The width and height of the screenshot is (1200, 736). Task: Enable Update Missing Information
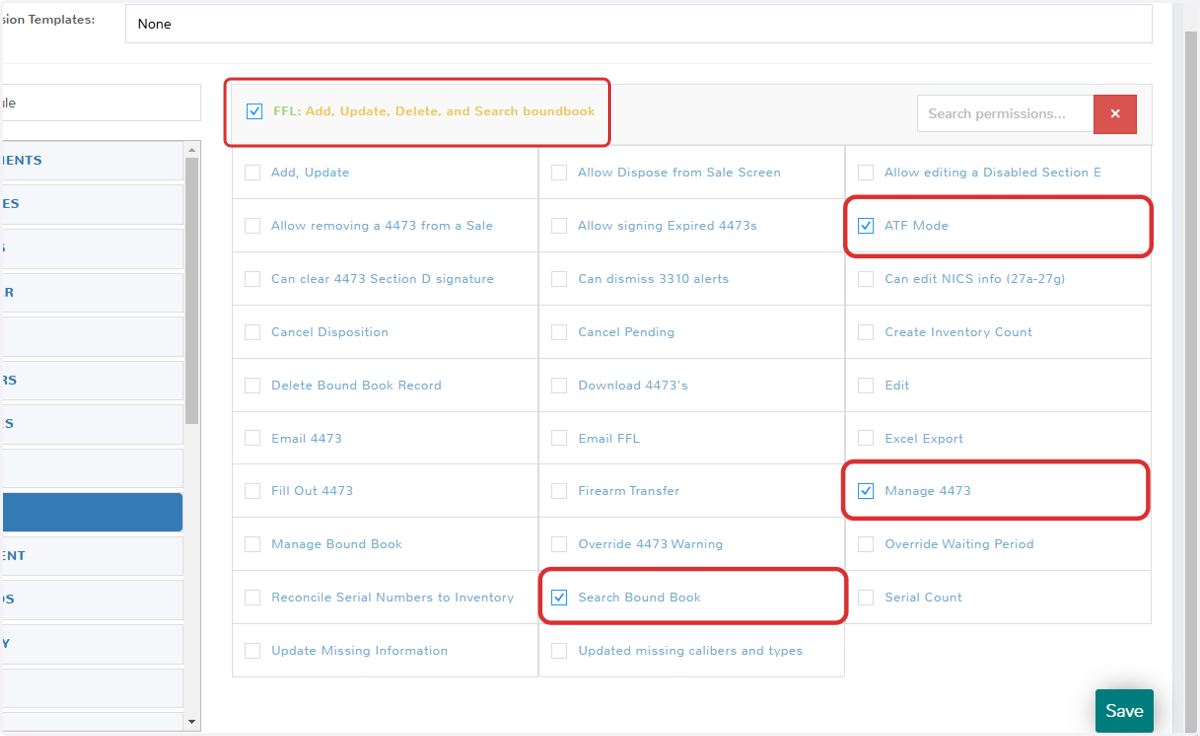click(253, 651)
